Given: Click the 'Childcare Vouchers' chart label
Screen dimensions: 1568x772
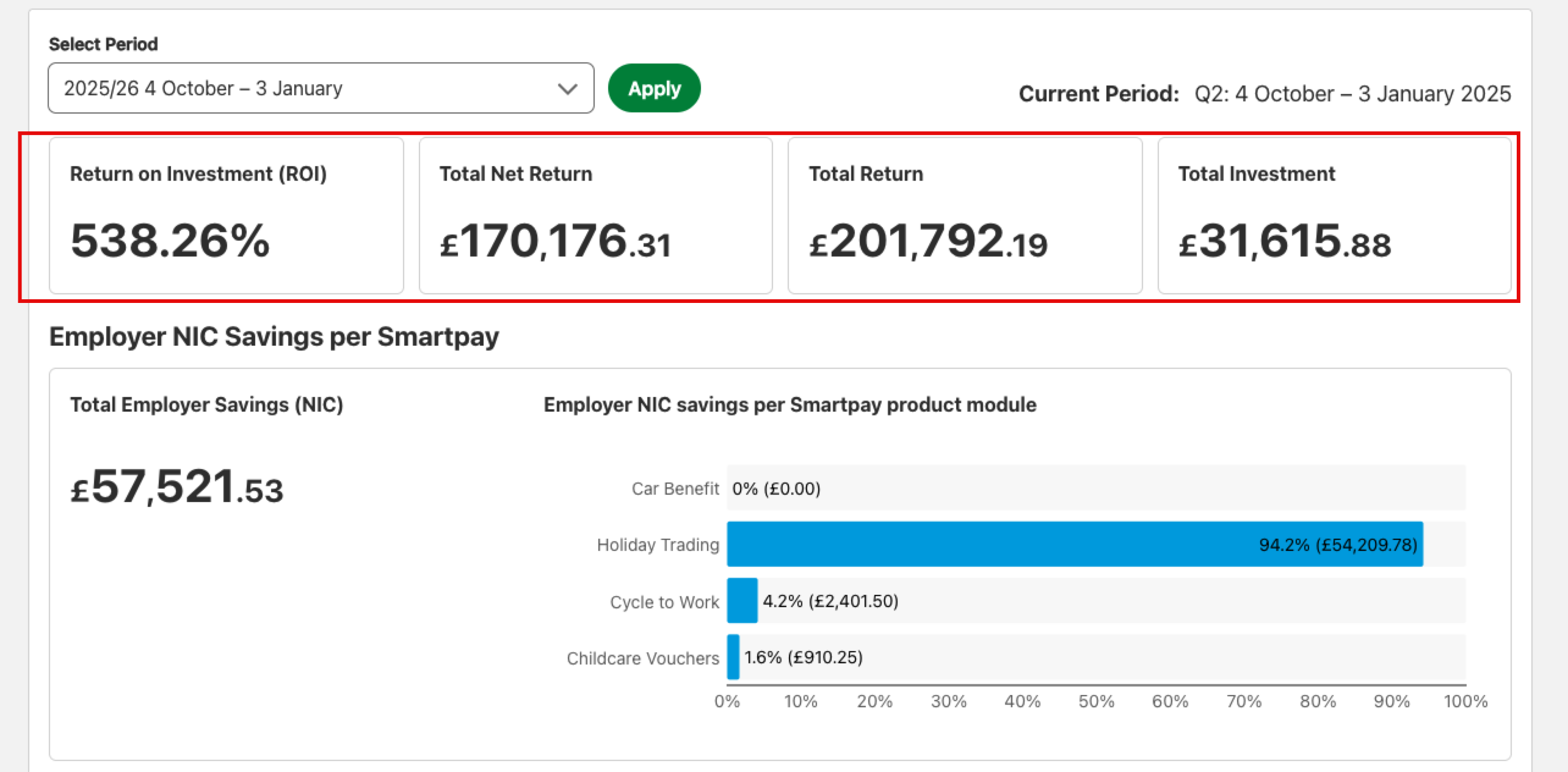Looking at the screenshot, I should click(643, 658).
